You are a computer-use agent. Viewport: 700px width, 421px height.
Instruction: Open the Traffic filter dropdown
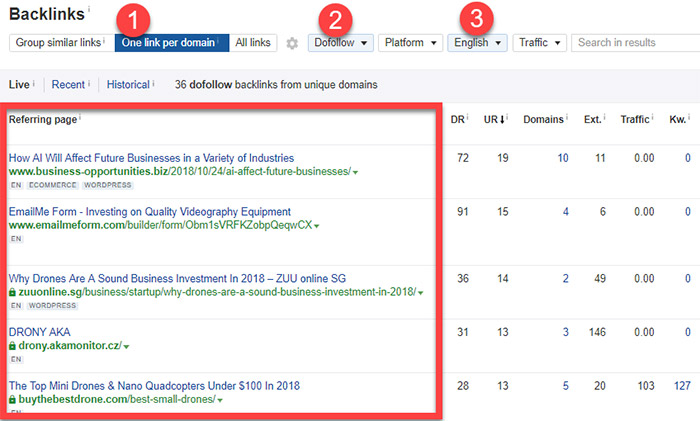tap(539, 43)
